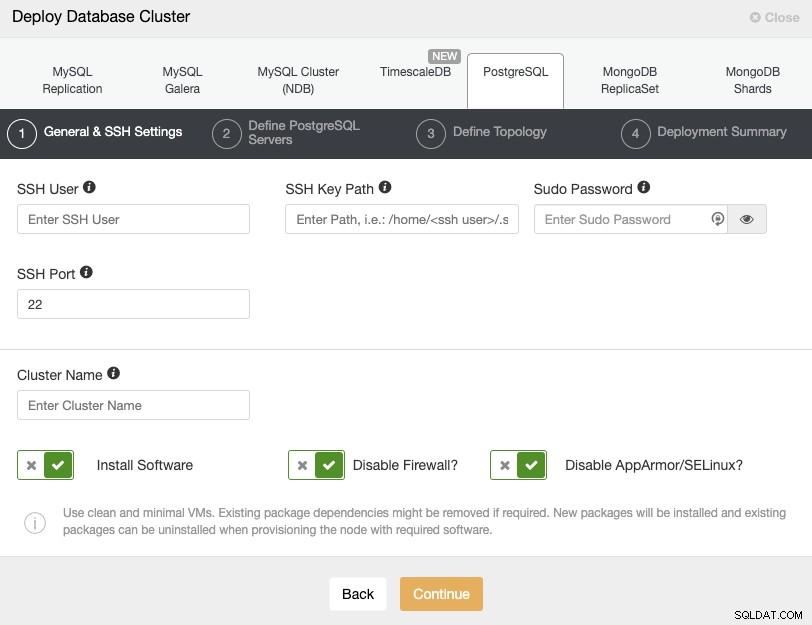Focus the SSH User input field
Image resolution: width=812 pixels, height=625 pixels.
pos(133,219)
